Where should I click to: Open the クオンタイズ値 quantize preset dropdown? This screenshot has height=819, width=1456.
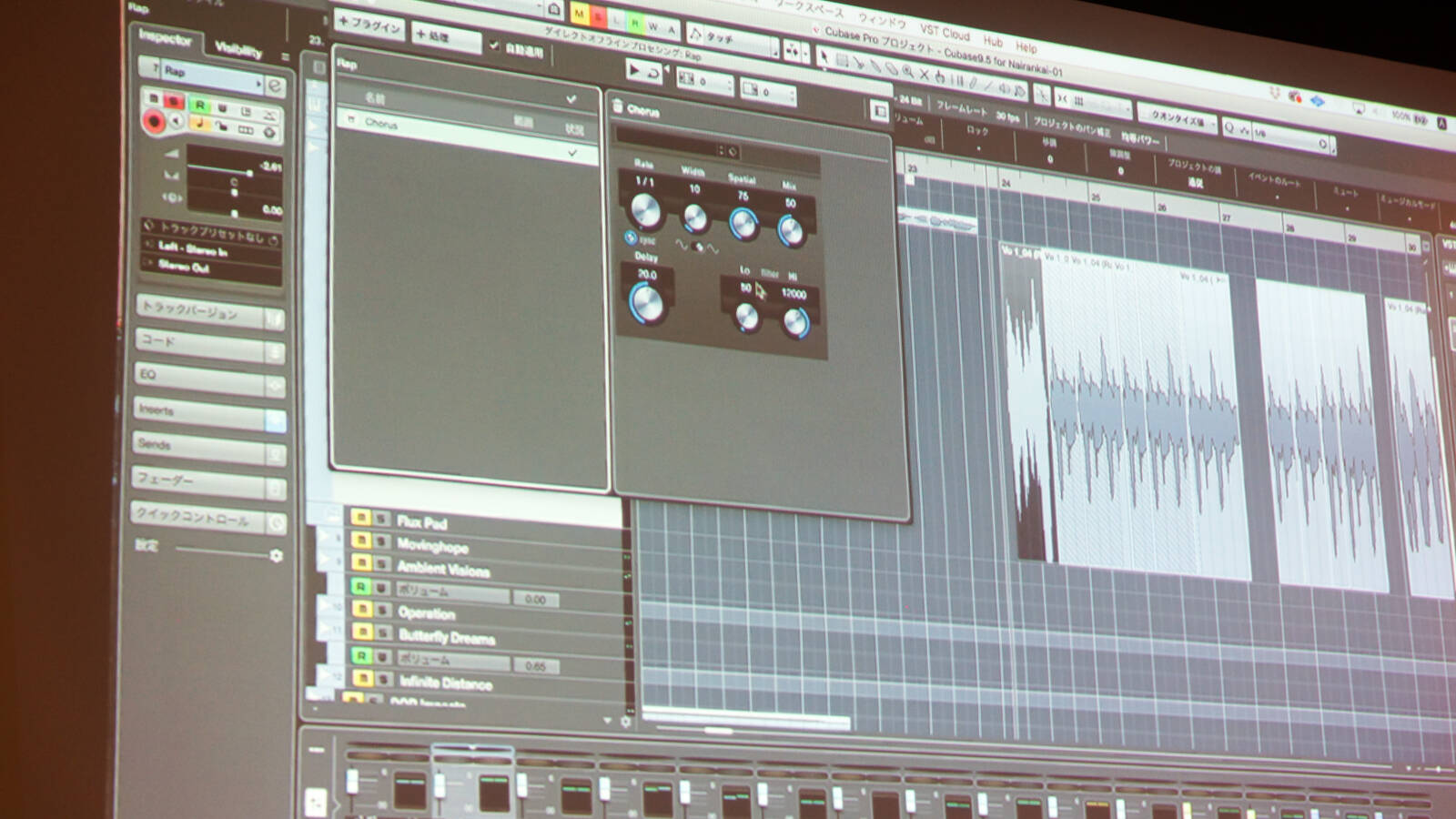(1178, 119)
